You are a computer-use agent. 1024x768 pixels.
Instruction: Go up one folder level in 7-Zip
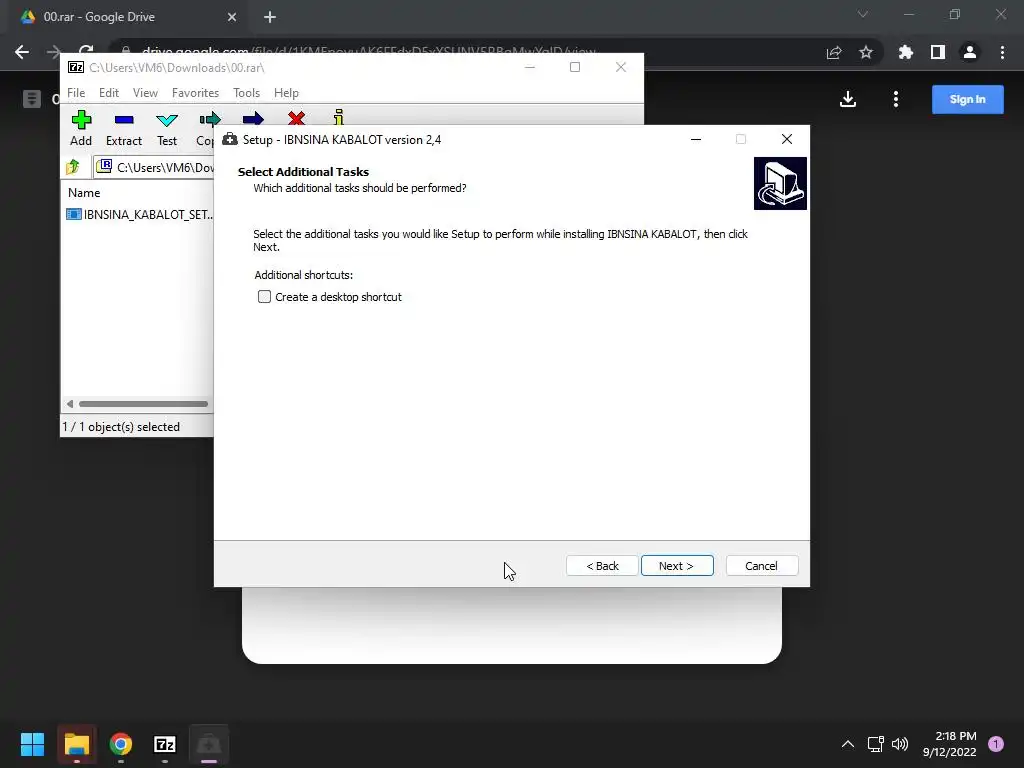point(72,168)
